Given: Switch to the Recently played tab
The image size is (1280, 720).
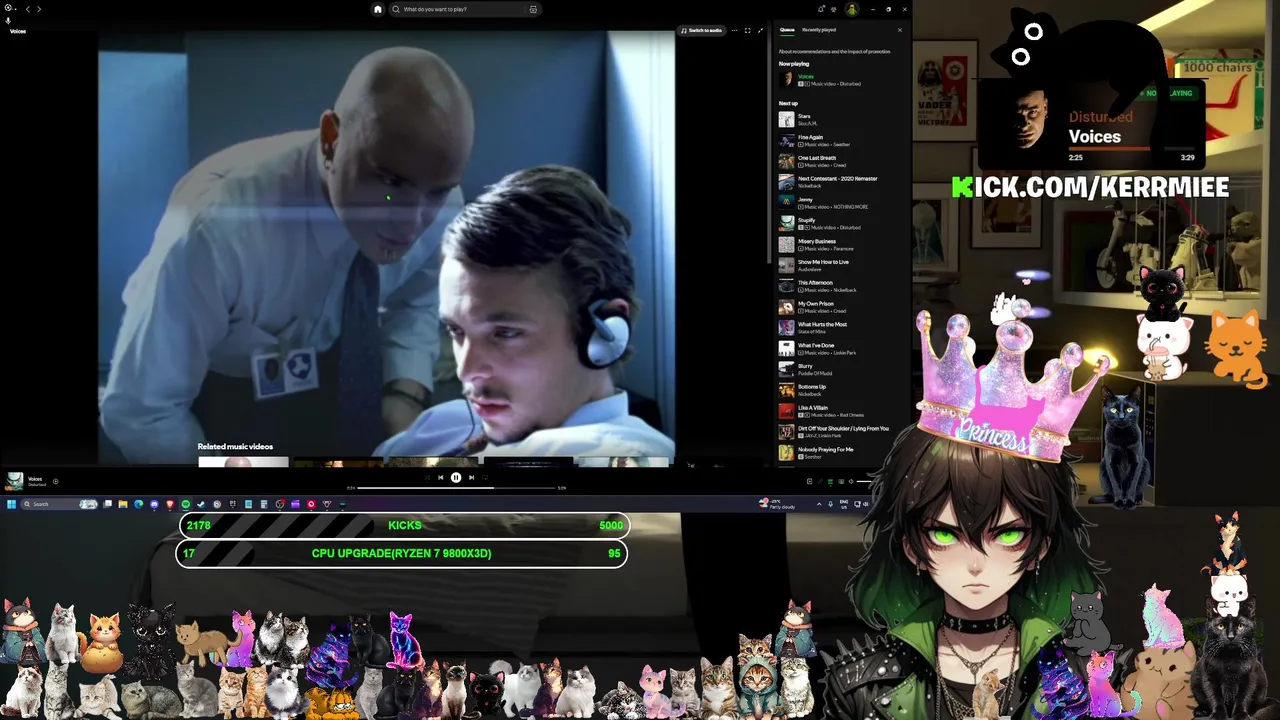Looking at the screenshot, I should (x=819, y=30).
